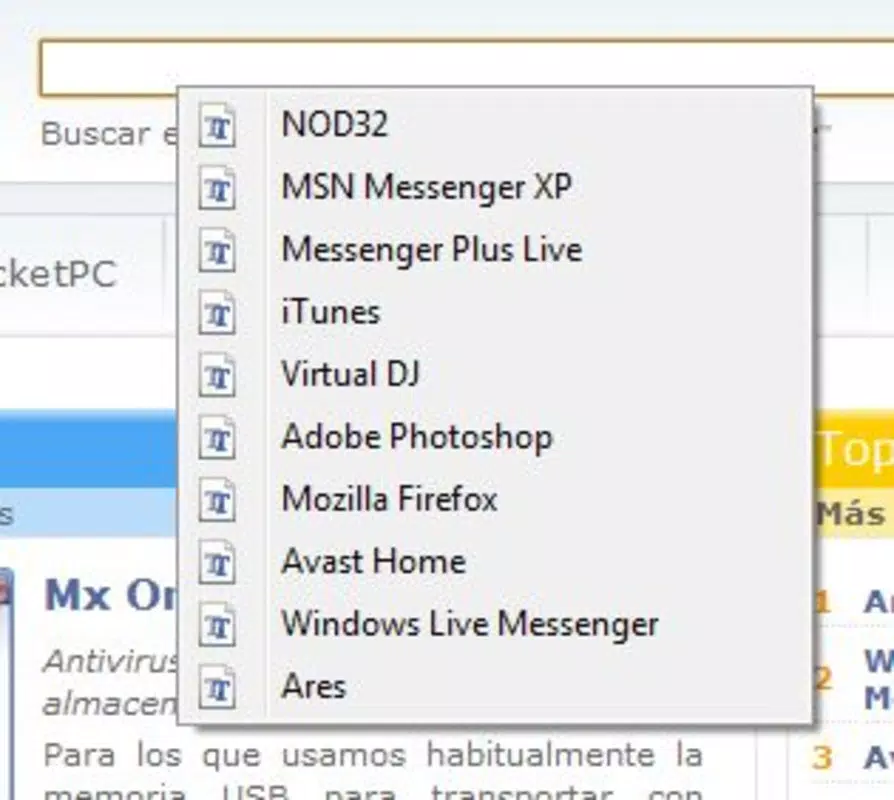Click the text icon beside MSN Messenger XP
Screen dimensions: 894x800
[x=217, y=188]
